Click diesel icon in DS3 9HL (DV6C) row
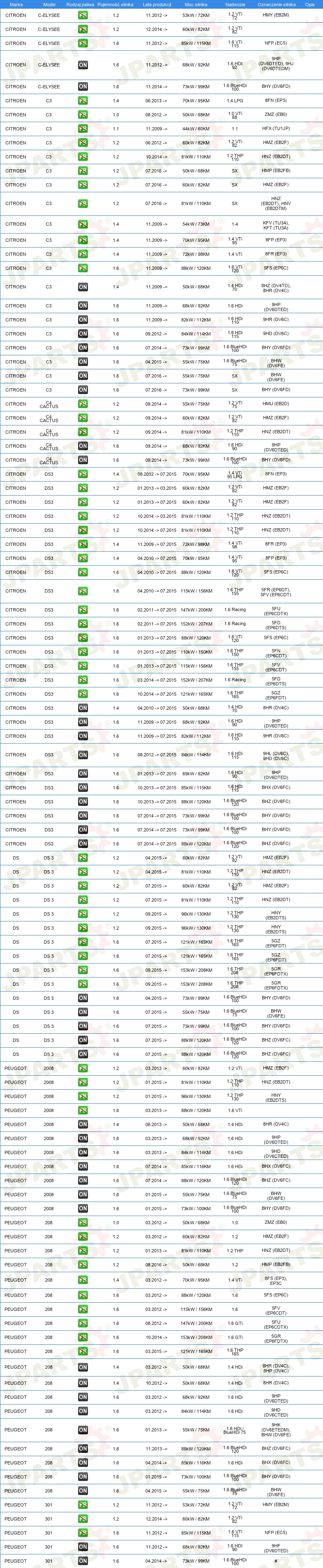Viewport: 323px width, 1568px height. (x=83, y=755)
